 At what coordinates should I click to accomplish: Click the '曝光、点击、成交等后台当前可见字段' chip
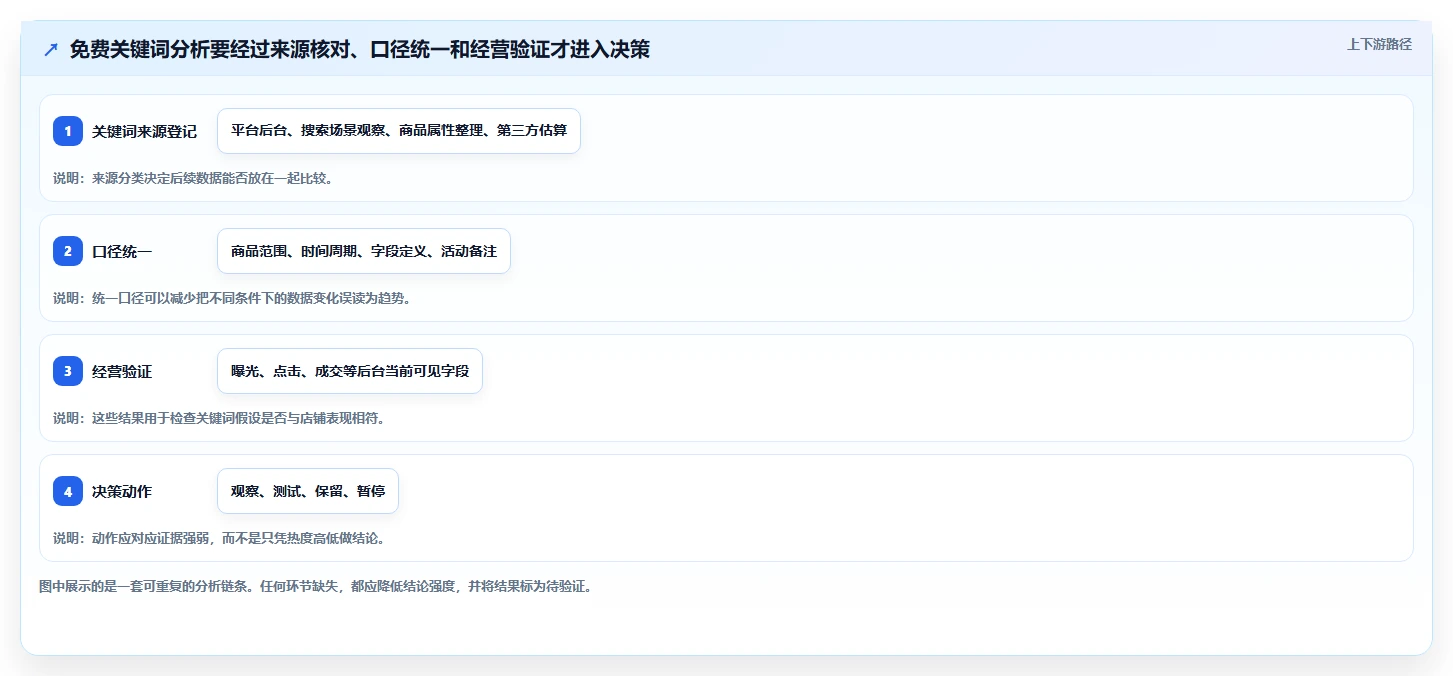(x=350, y=371)
